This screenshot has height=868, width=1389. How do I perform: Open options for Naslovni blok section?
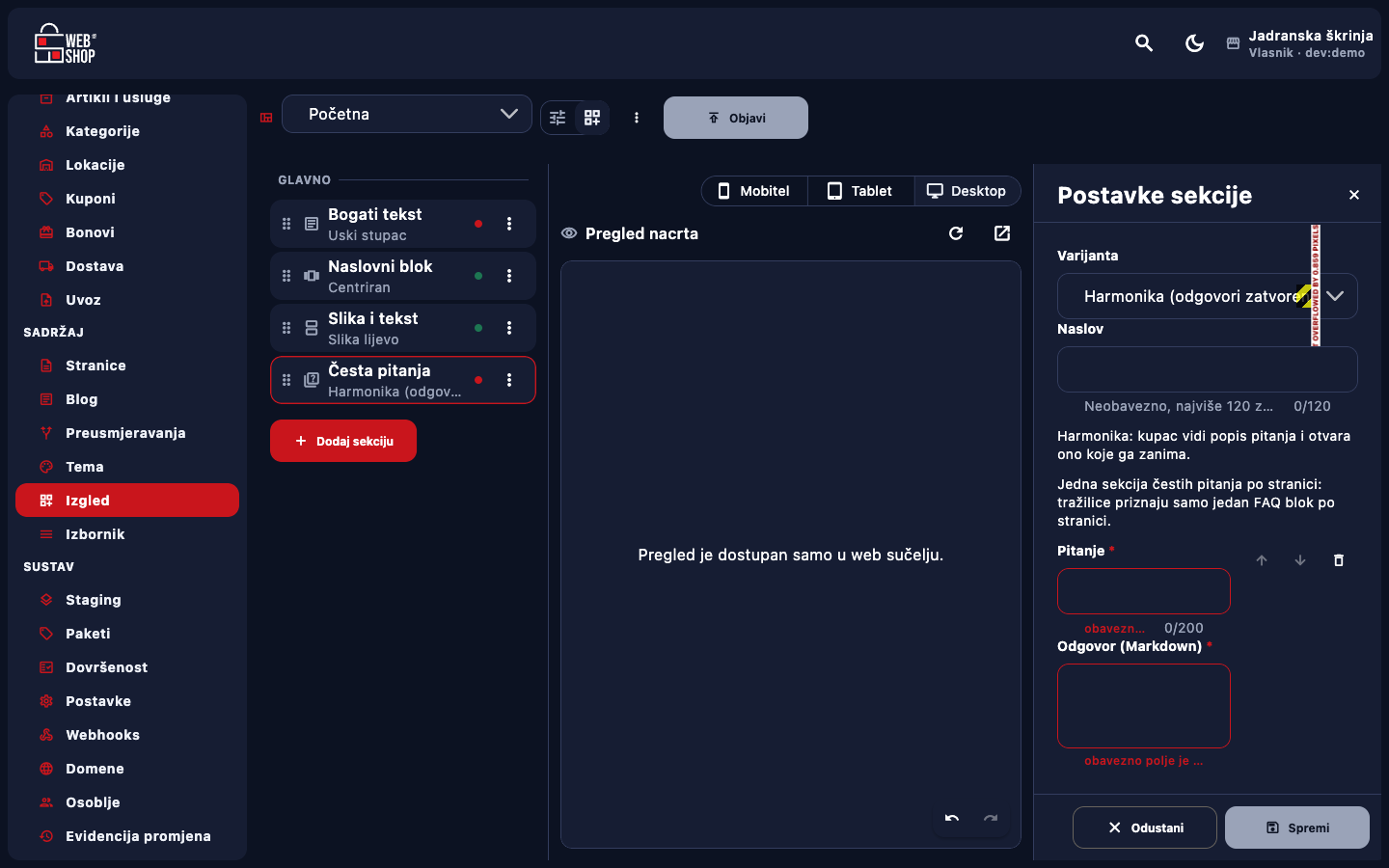509,276
